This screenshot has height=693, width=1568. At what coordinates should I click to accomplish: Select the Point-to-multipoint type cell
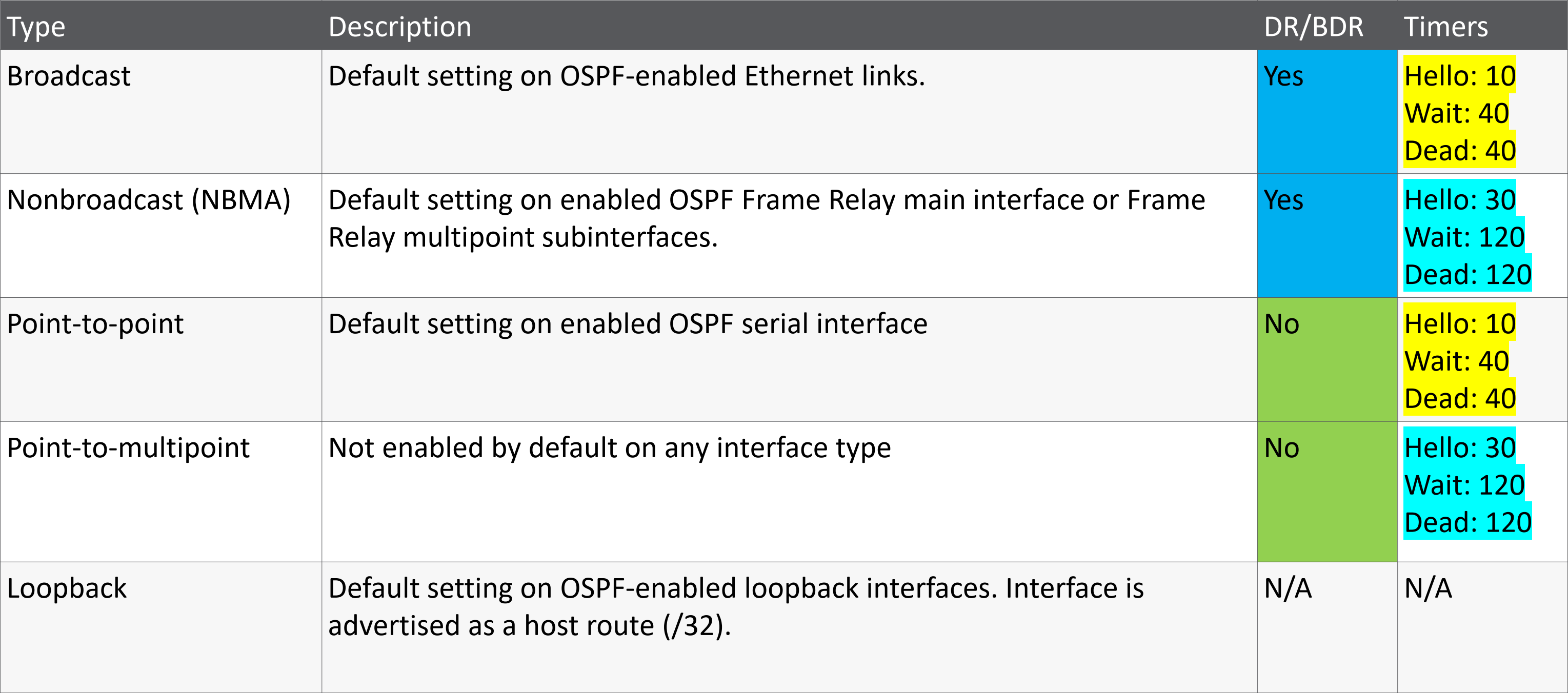click(128, 449)
